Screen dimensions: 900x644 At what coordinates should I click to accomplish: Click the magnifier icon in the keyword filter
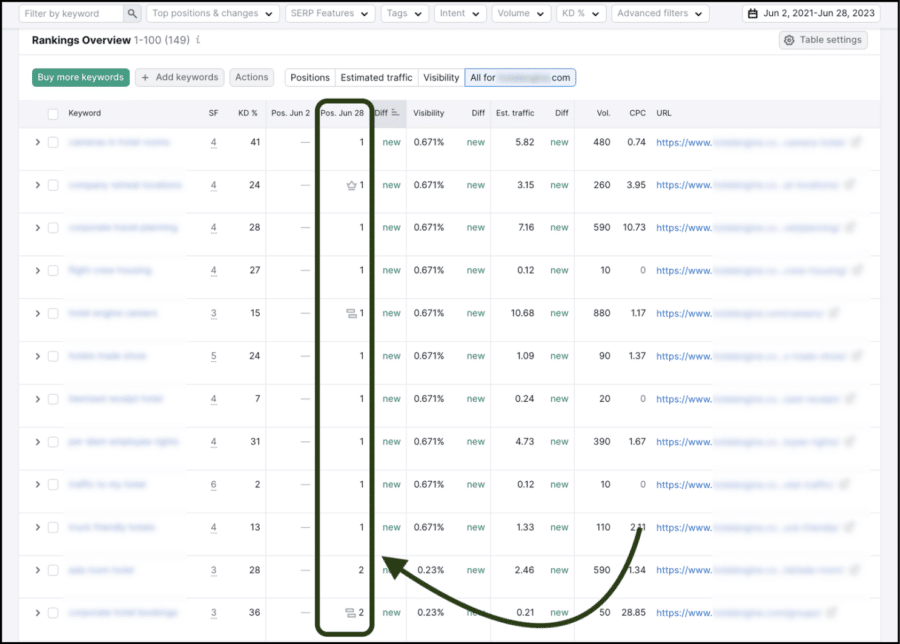(133, 14)
